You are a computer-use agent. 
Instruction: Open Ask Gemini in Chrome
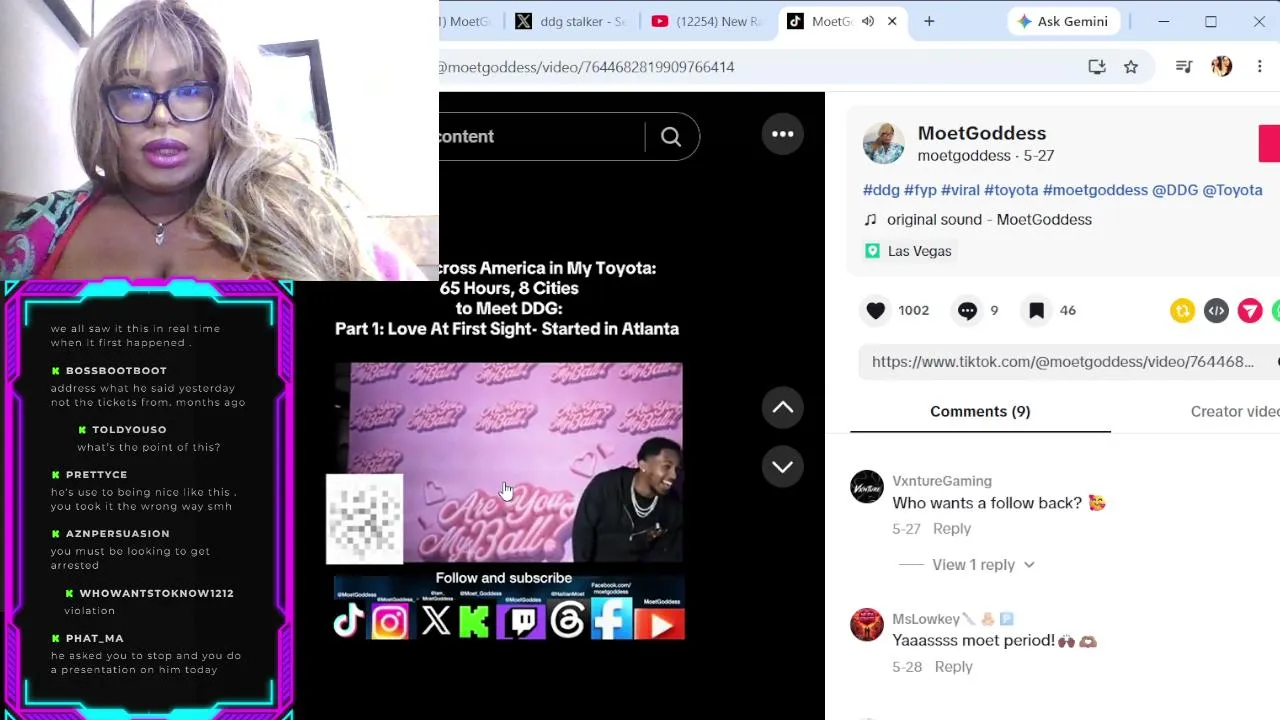[1062, 21]
